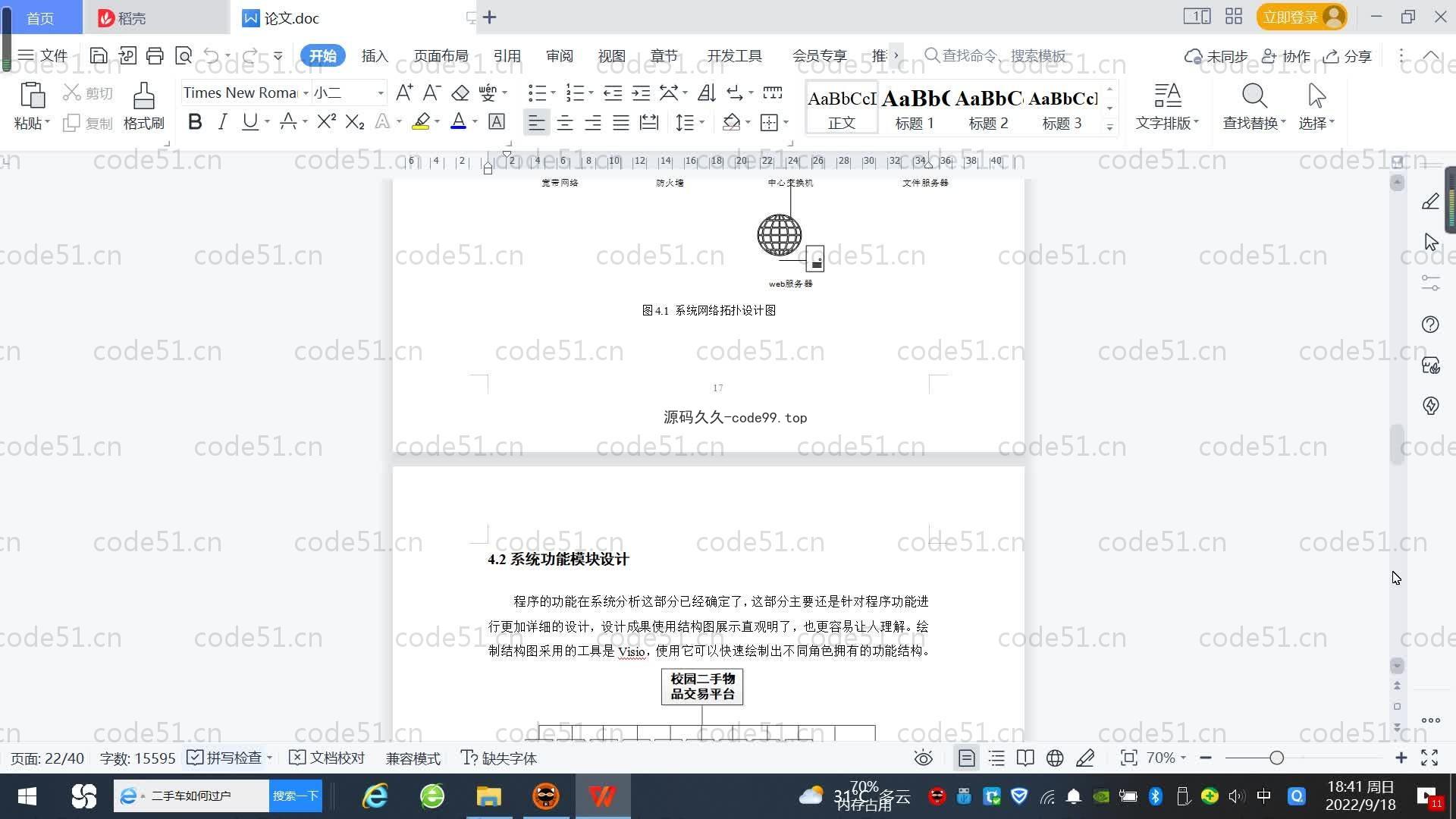
Task: Decrease paragraph indent
Action: click(613, 93)
